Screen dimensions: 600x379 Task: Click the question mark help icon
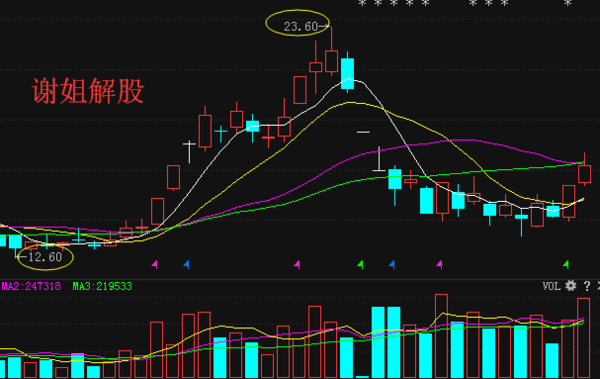point(587,286)
